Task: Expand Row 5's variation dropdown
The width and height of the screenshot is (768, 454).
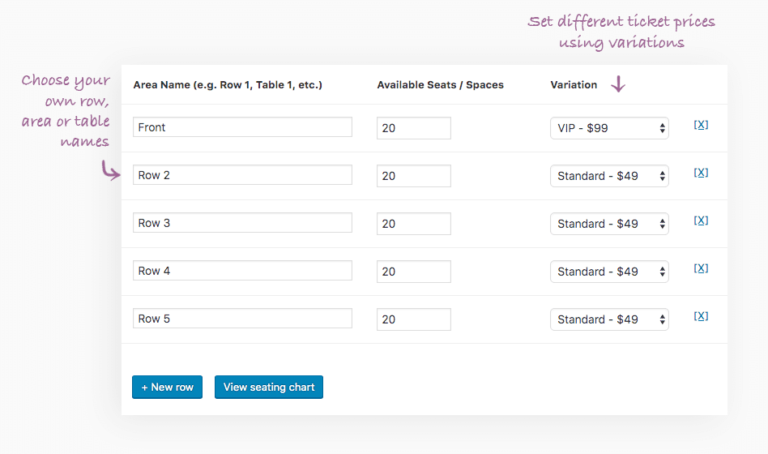Action: (609, 319)
